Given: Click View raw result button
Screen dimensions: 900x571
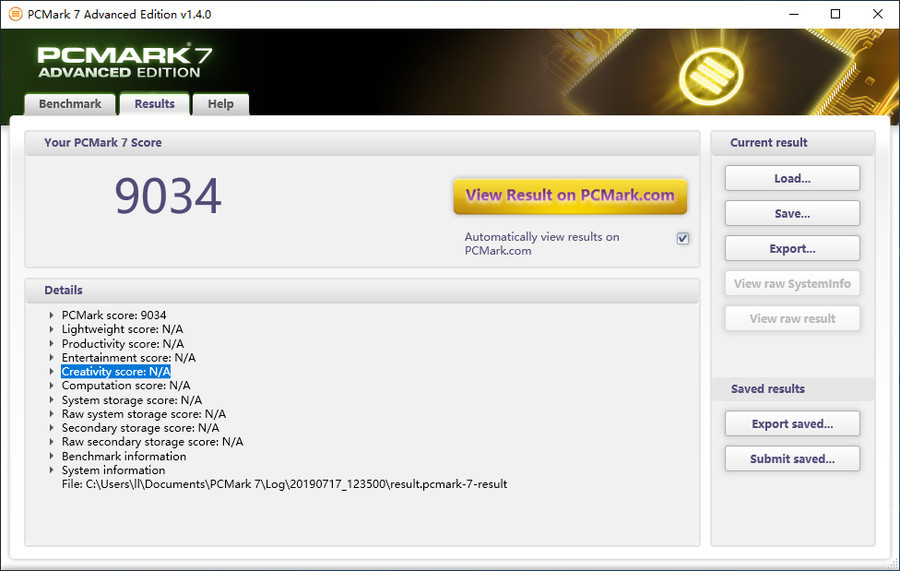Looking at the screenshot, I should click(x=792, y=318).
